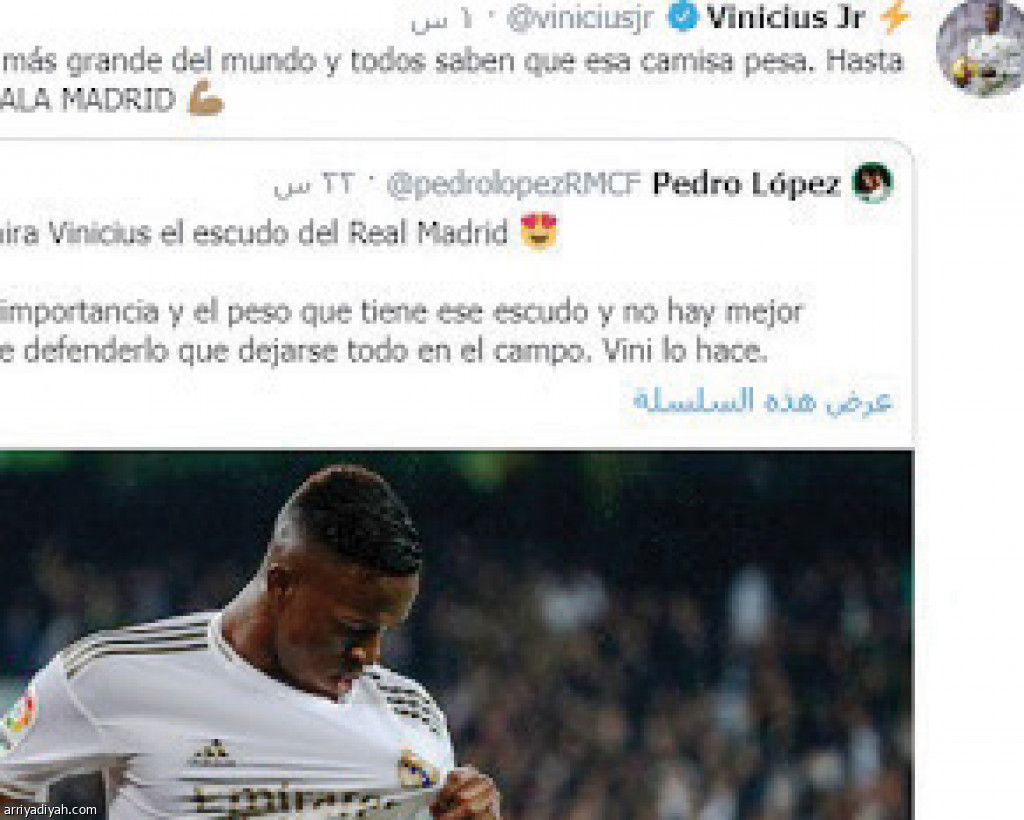Viewport: 1024px width, 820px height.
Task: Open the Vinicius shirt photo
Action: [456, 635]
